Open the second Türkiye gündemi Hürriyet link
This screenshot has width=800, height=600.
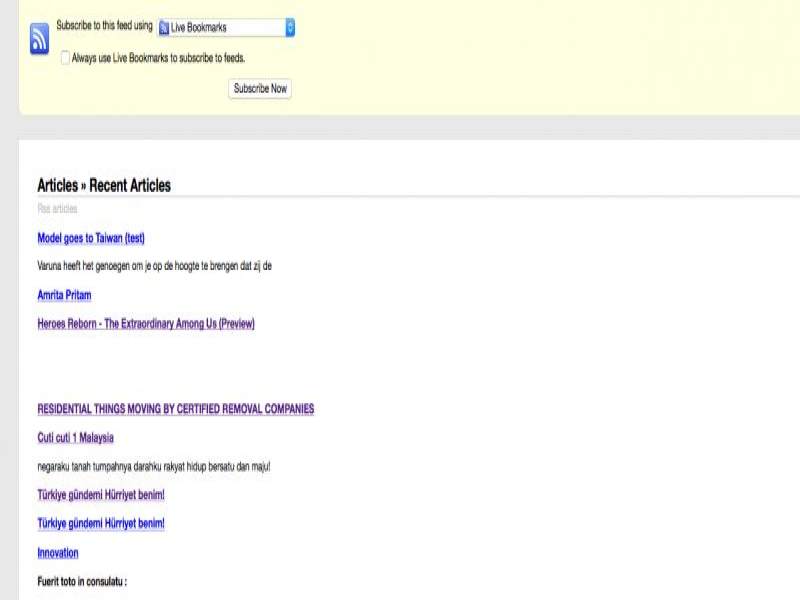[101, 524]
